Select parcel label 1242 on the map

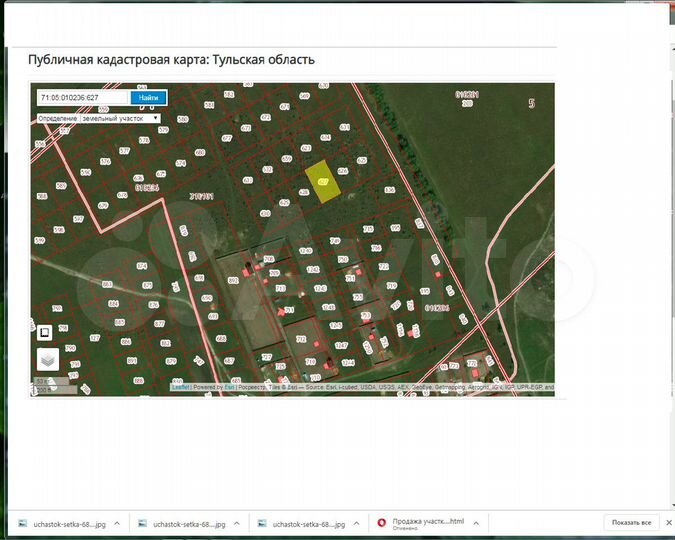pos(313,270)
